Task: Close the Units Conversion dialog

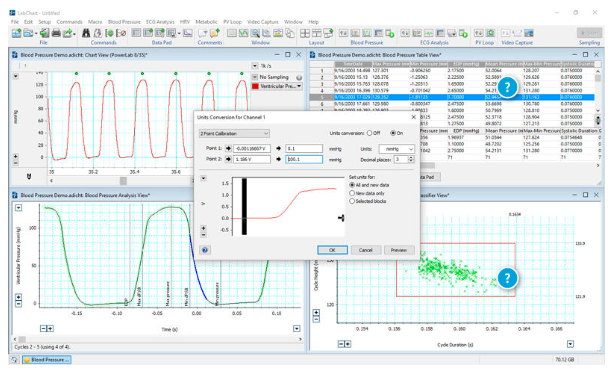Action: (413, 117)
